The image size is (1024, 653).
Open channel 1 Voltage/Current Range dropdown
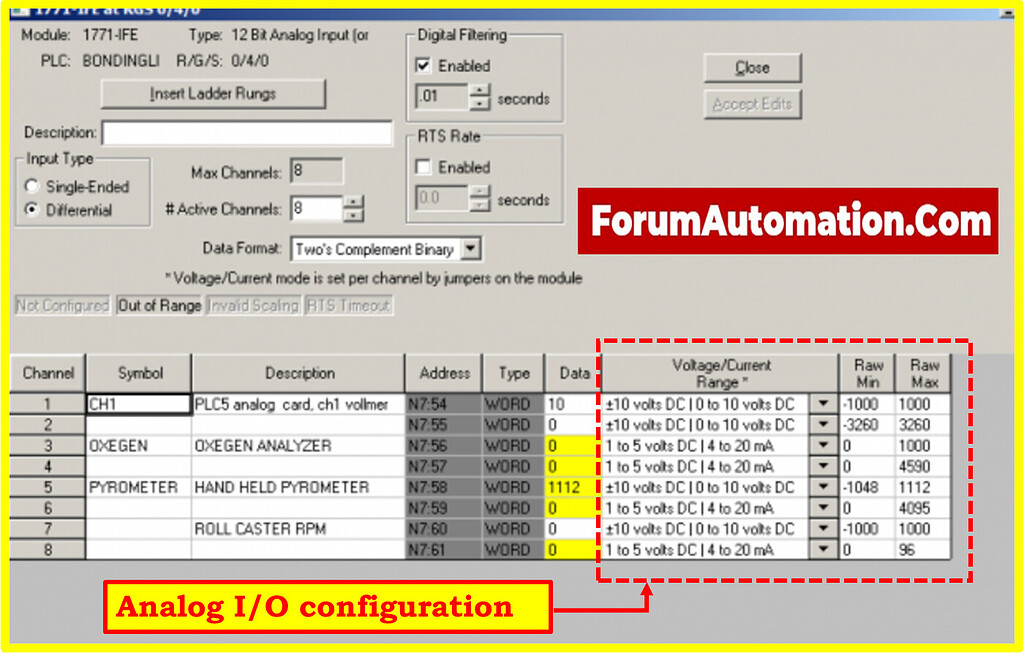pos(824,405)
